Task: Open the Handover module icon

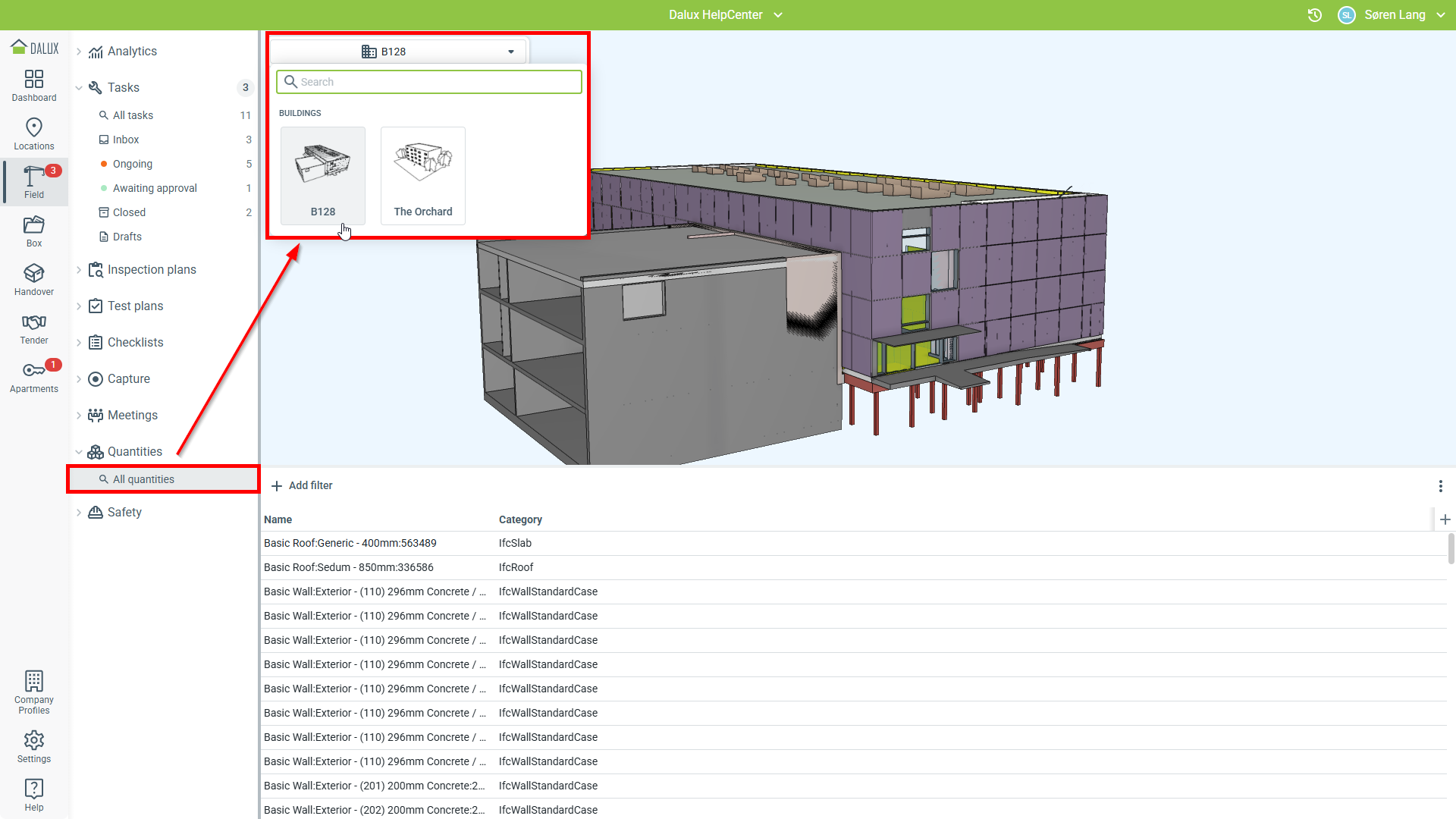Action: tap(34, 279)
